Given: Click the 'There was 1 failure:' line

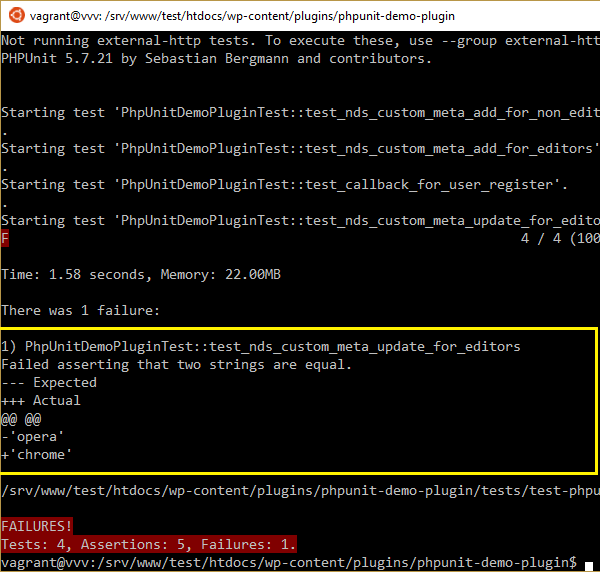Looking at the screenshot, I should pos(80,310).
